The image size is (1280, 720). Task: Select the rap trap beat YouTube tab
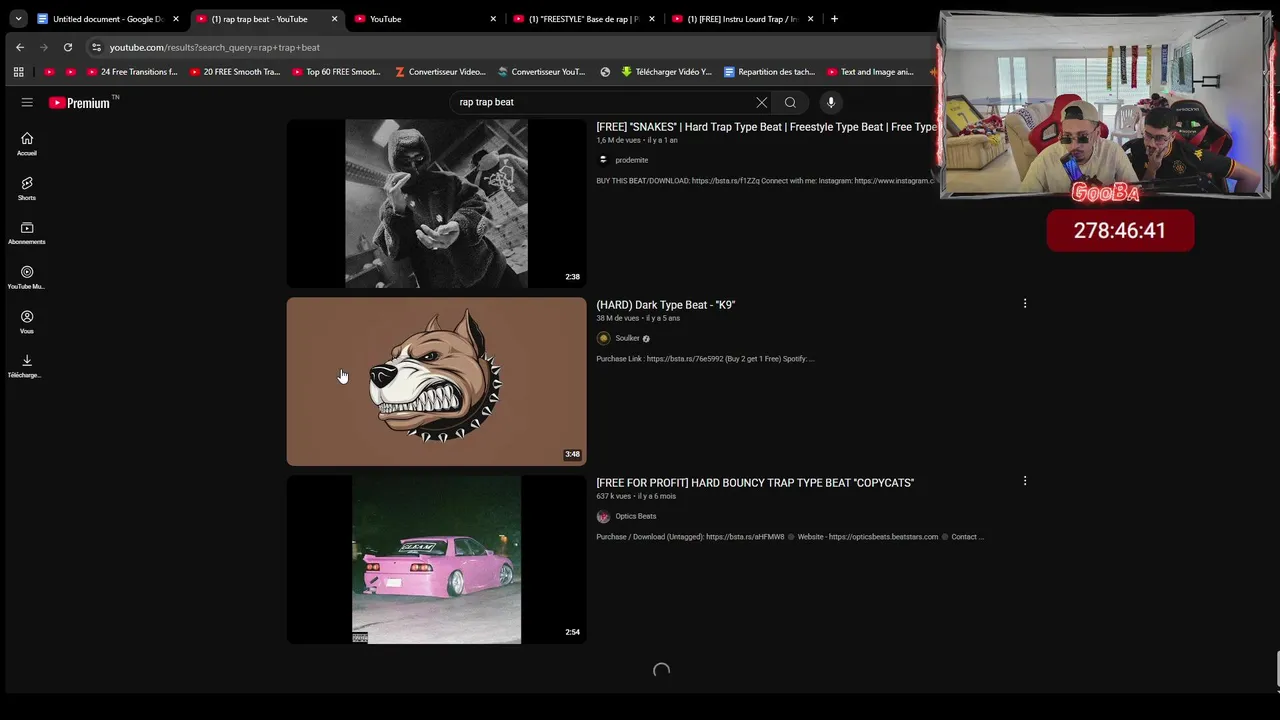[266, 19]
